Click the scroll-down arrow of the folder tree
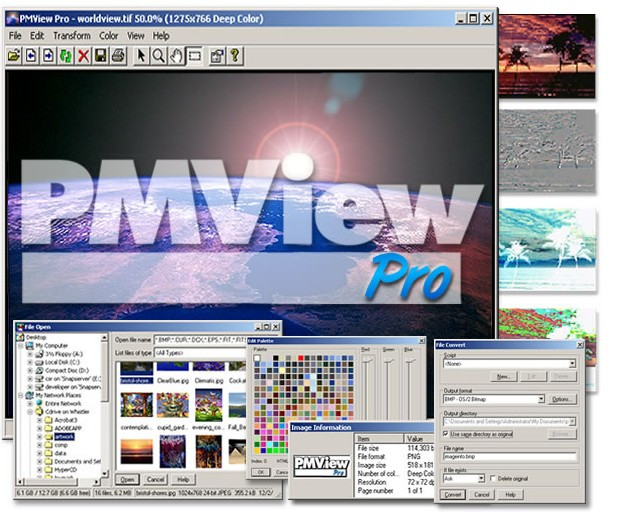Screen dimensions: 631x515 [x=105, y=474]
